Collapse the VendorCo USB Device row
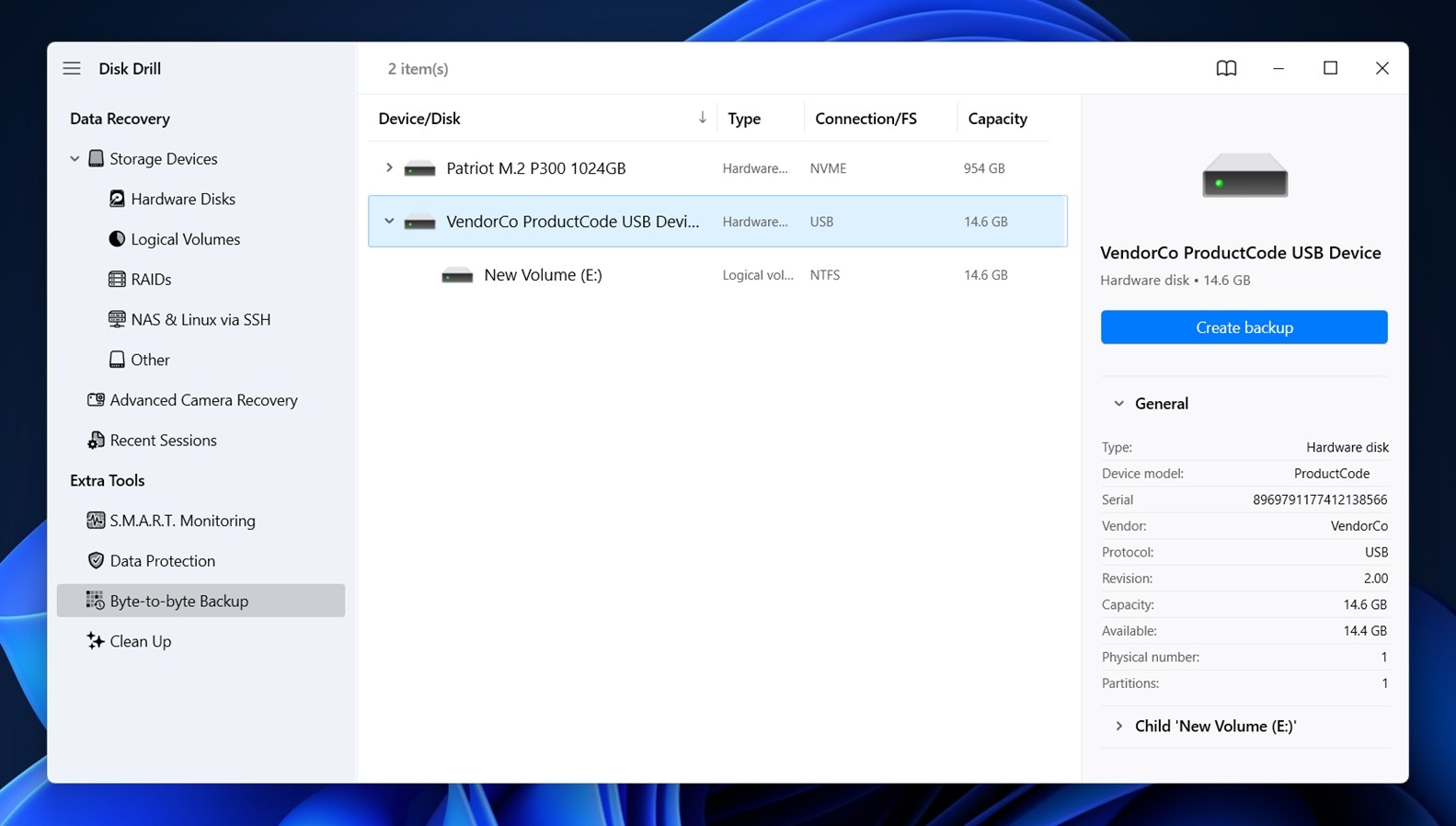 click(389, 222)
